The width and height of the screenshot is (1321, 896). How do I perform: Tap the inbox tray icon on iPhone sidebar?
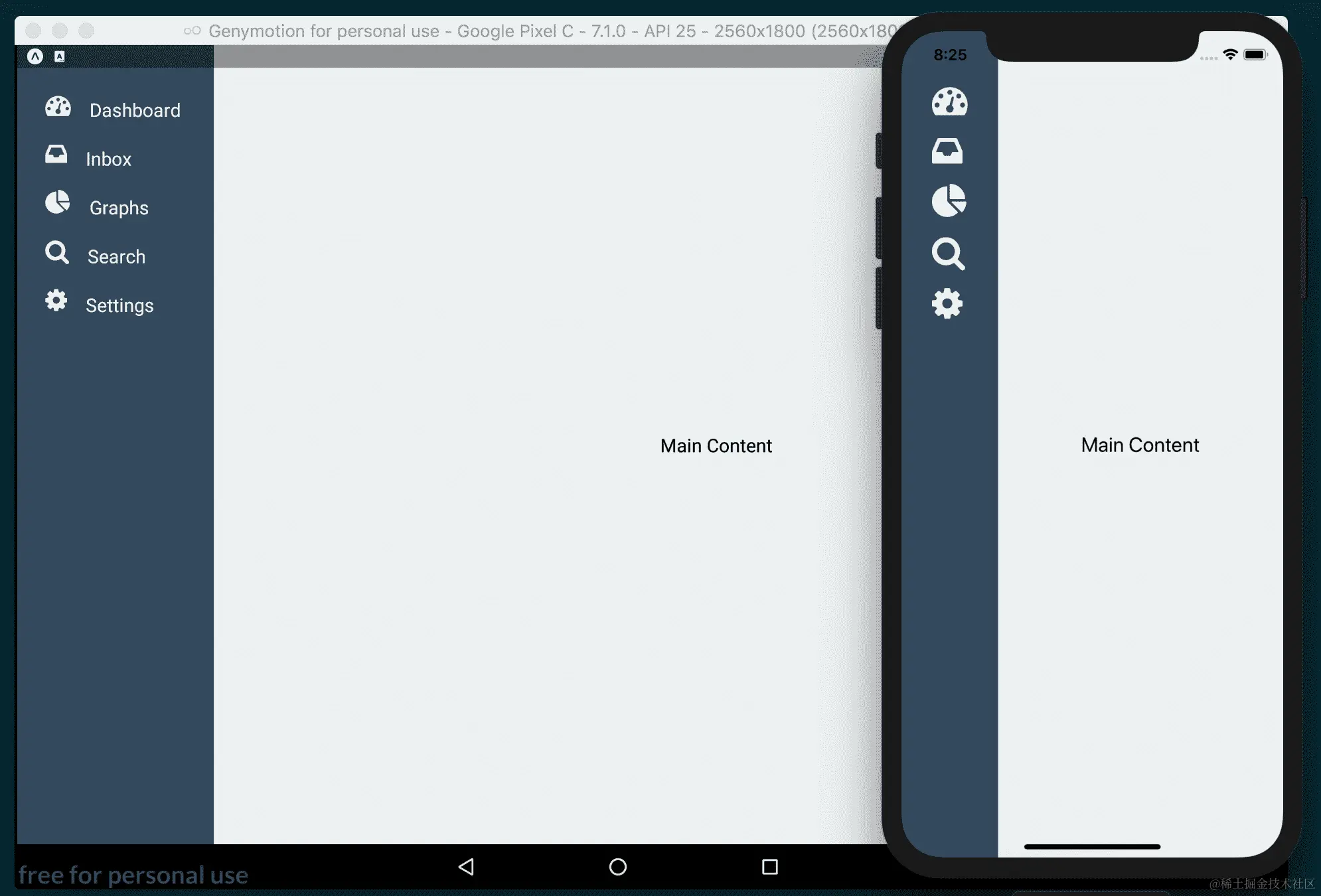tap(947, 151)
